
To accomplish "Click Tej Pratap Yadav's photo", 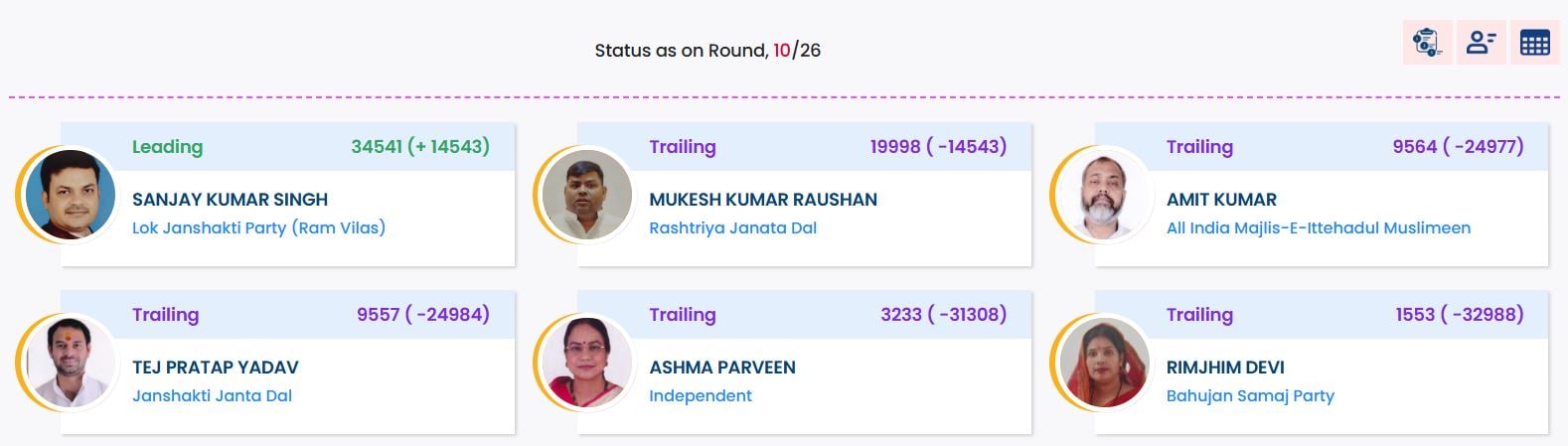I will point(72,363).
